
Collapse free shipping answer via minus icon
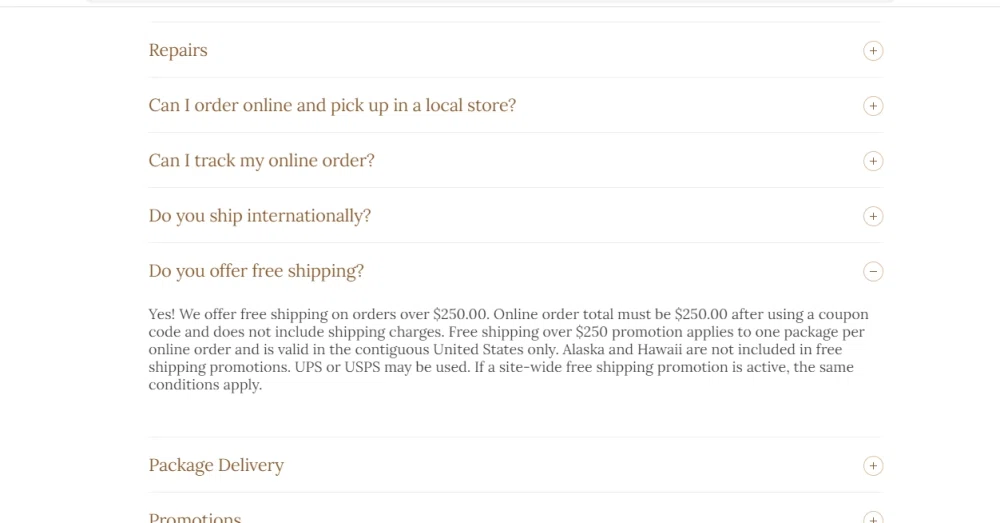click(873, 271)
